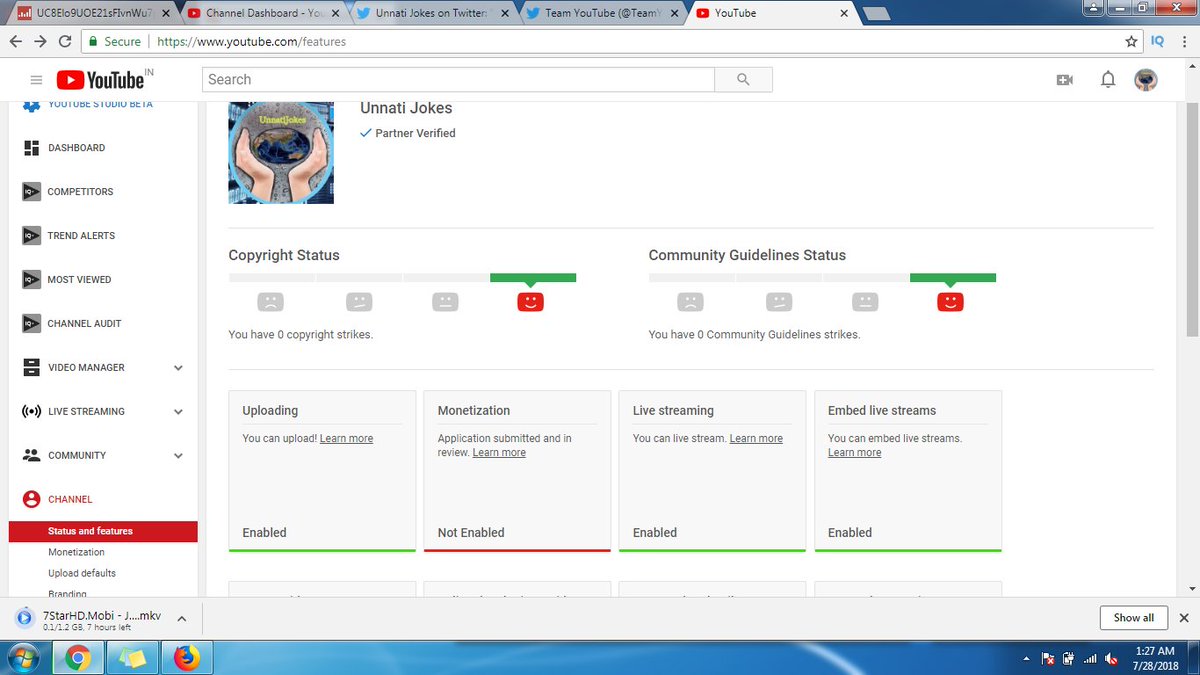
Task: Expand the Community section
Action: 178,456
